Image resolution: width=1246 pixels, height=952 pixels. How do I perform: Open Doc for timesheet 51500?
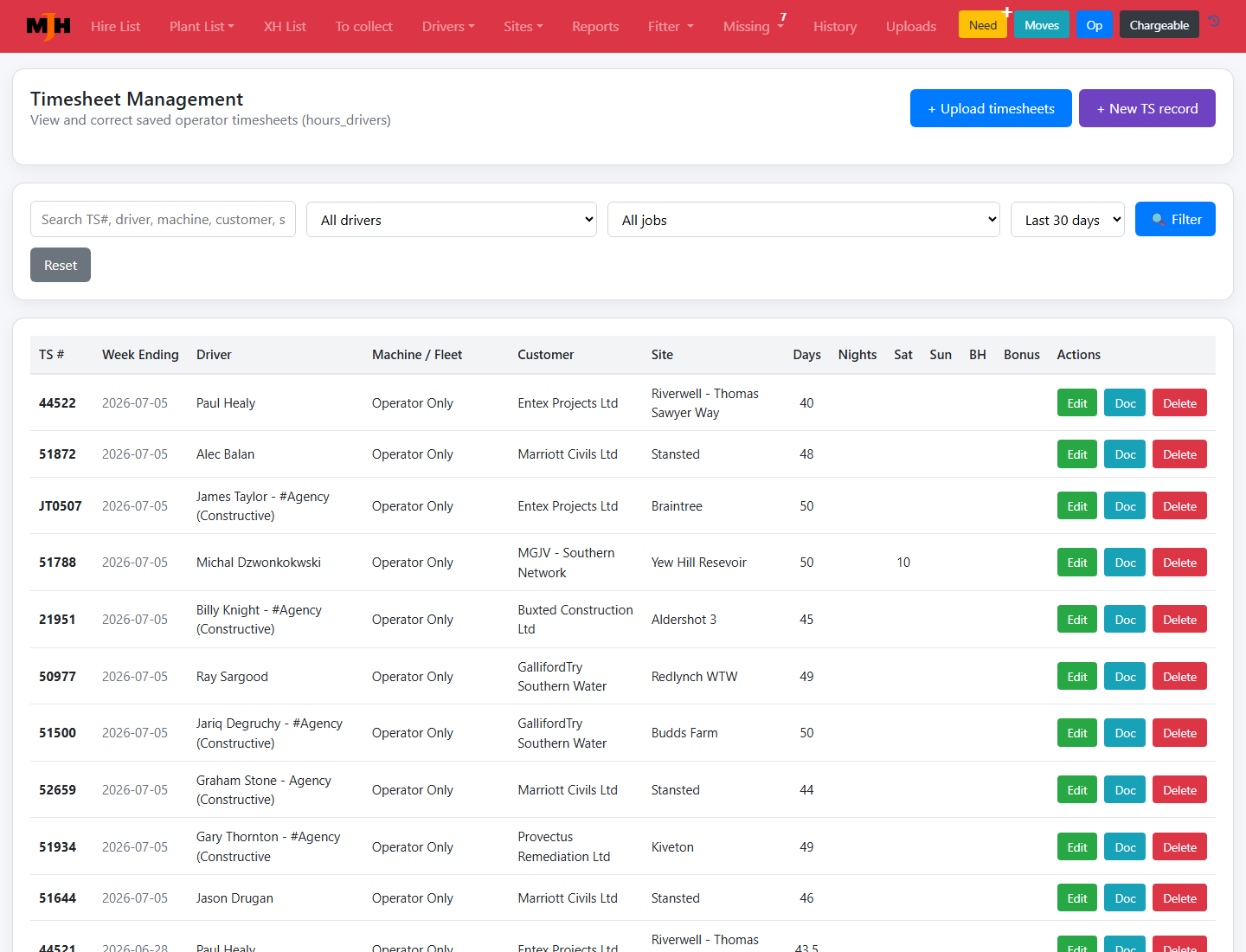[1126, 733]
